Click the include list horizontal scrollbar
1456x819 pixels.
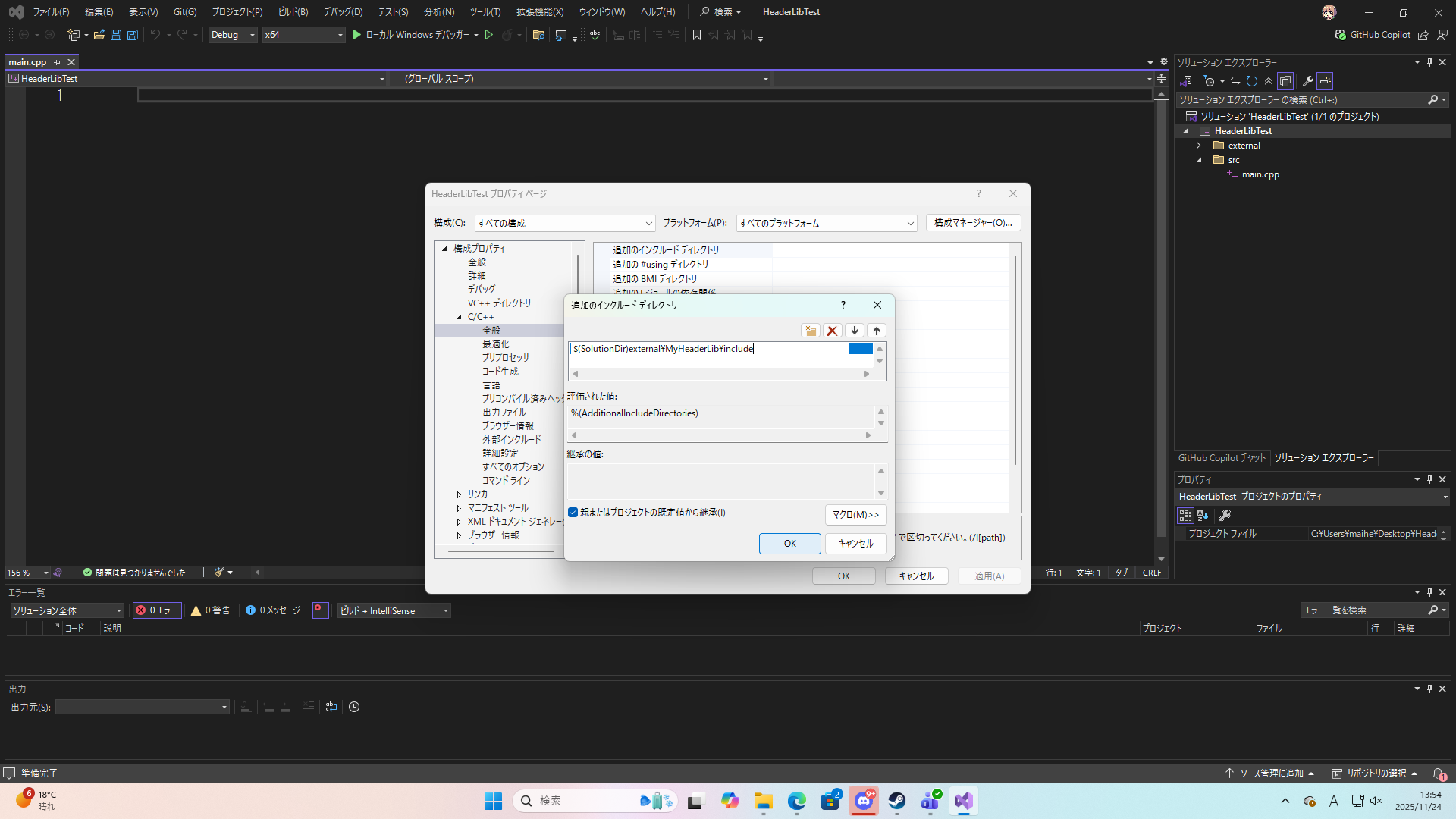[720, 374]
